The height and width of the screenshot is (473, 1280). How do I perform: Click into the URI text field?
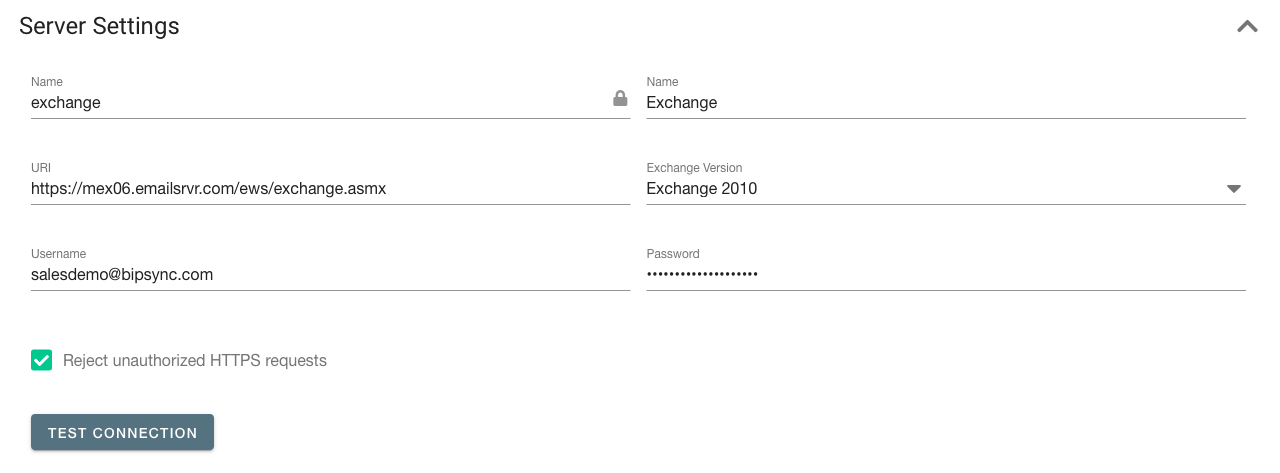click(330, 188)
